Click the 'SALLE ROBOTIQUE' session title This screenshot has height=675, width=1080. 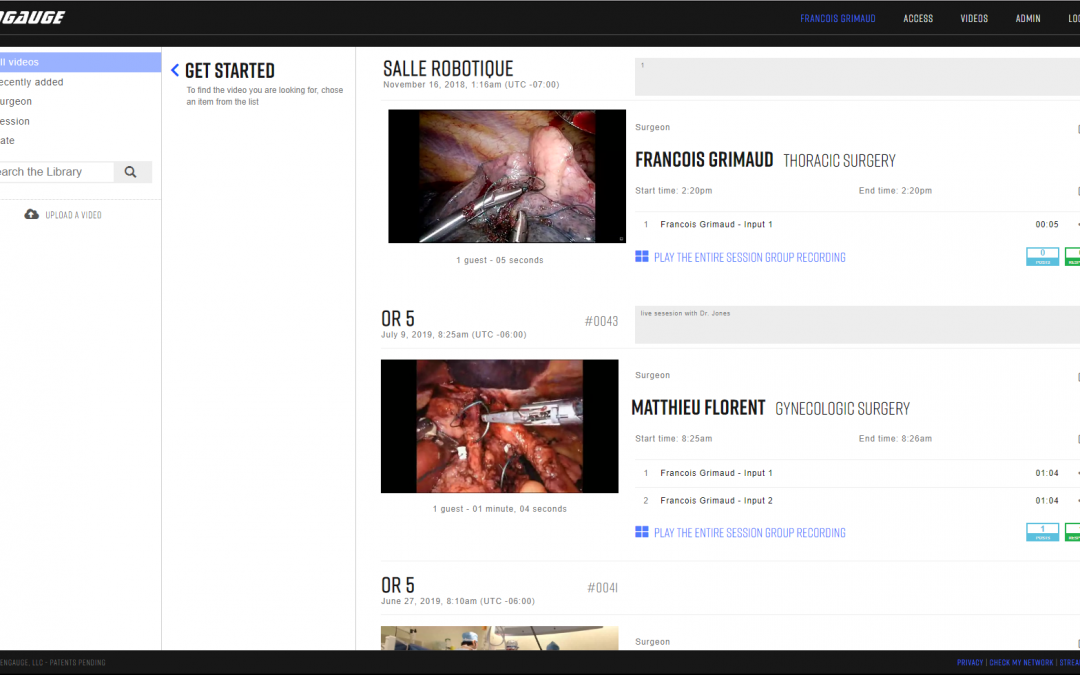tap(448, 69)
